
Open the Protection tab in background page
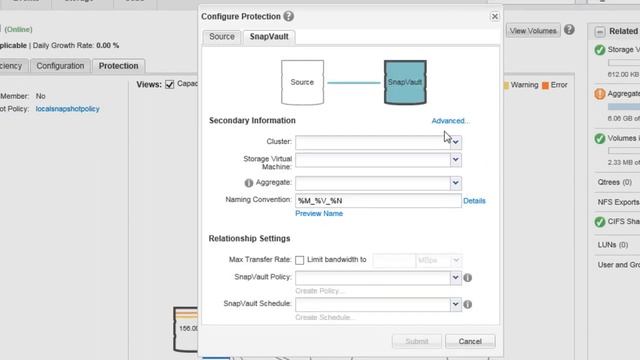tap(118, 66)
